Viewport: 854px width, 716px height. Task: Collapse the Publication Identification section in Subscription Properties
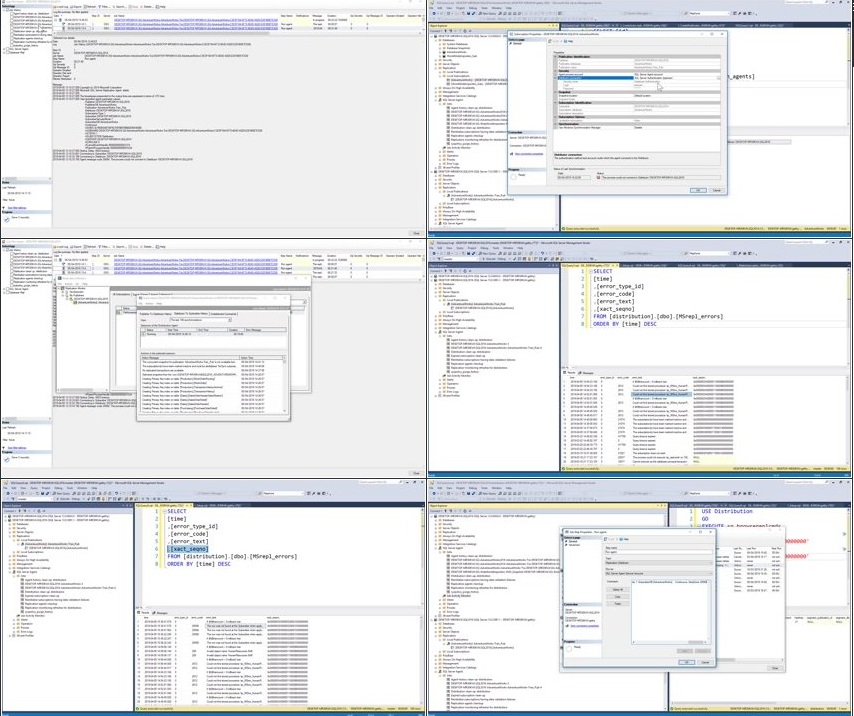click(x=556, y=57)
